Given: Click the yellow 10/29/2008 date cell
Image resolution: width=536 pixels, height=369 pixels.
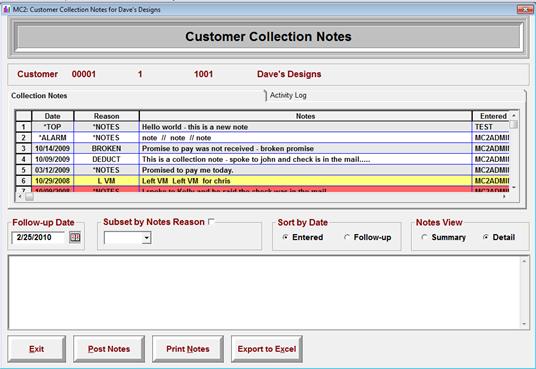Looking at the screenshot, I should pyautogui.click(x=53, y=181).
